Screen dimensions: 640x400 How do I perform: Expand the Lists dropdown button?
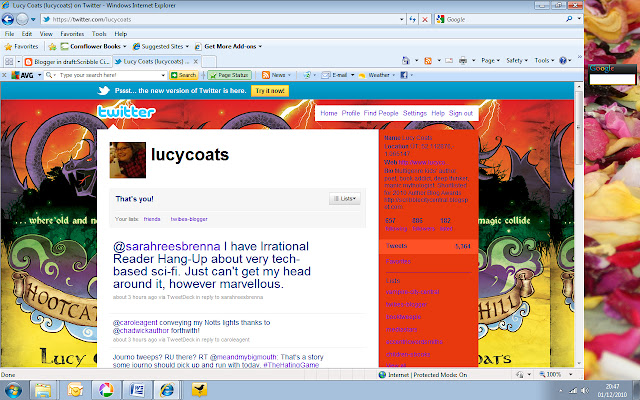click(345, 199)
